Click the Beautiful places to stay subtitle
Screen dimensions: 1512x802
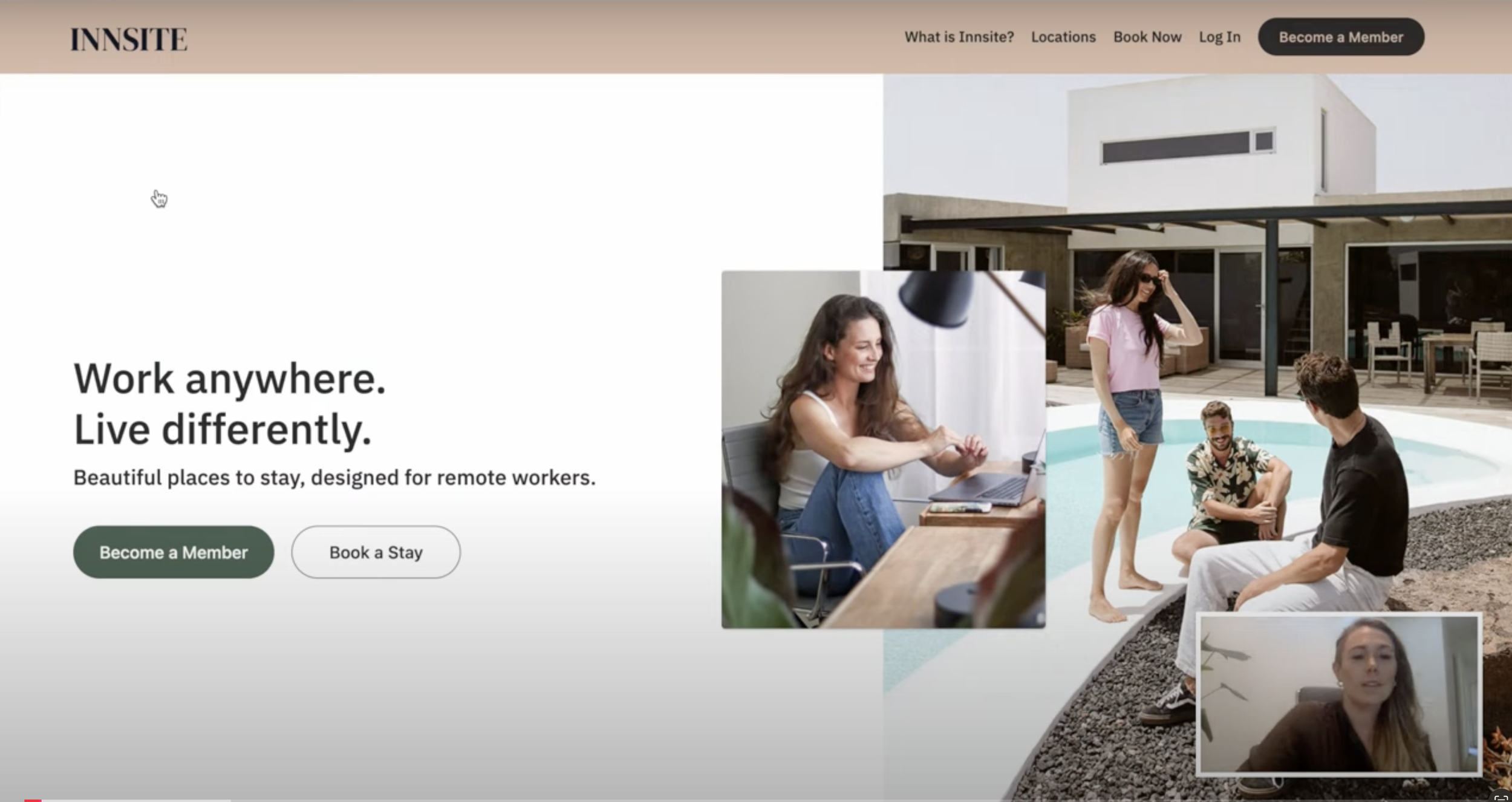(334, 477)
